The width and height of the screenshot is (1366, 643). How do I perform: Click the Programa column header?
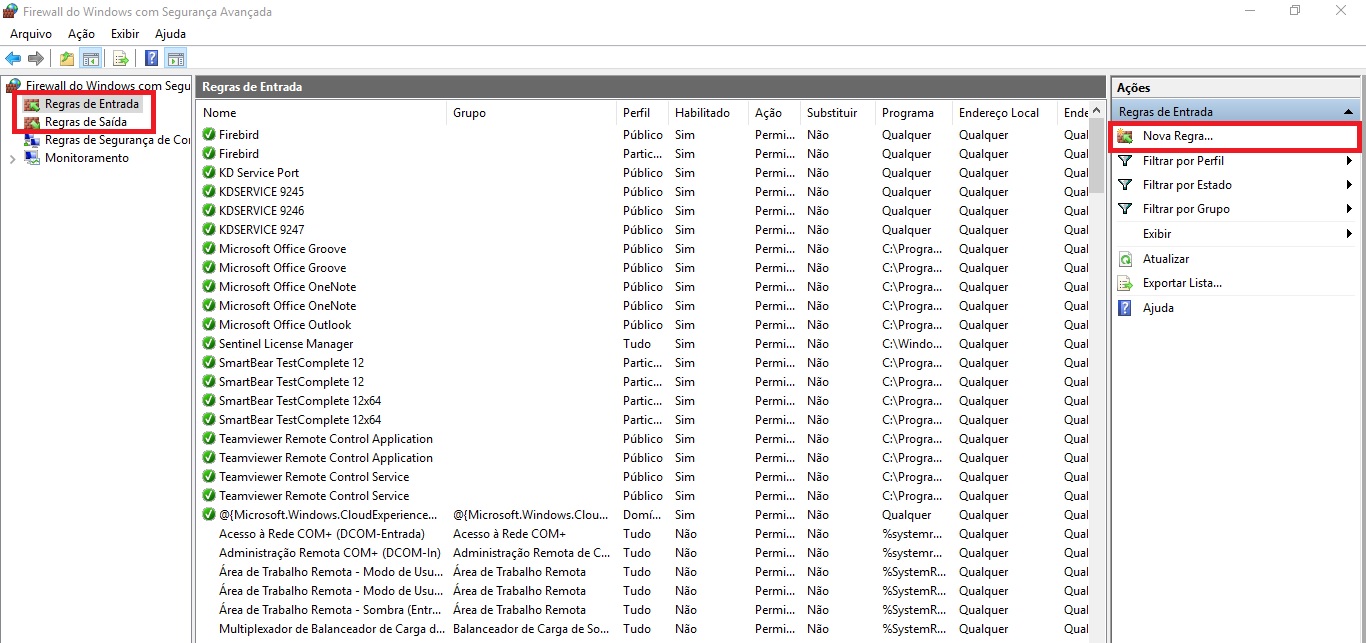click(x=914, y=113)
